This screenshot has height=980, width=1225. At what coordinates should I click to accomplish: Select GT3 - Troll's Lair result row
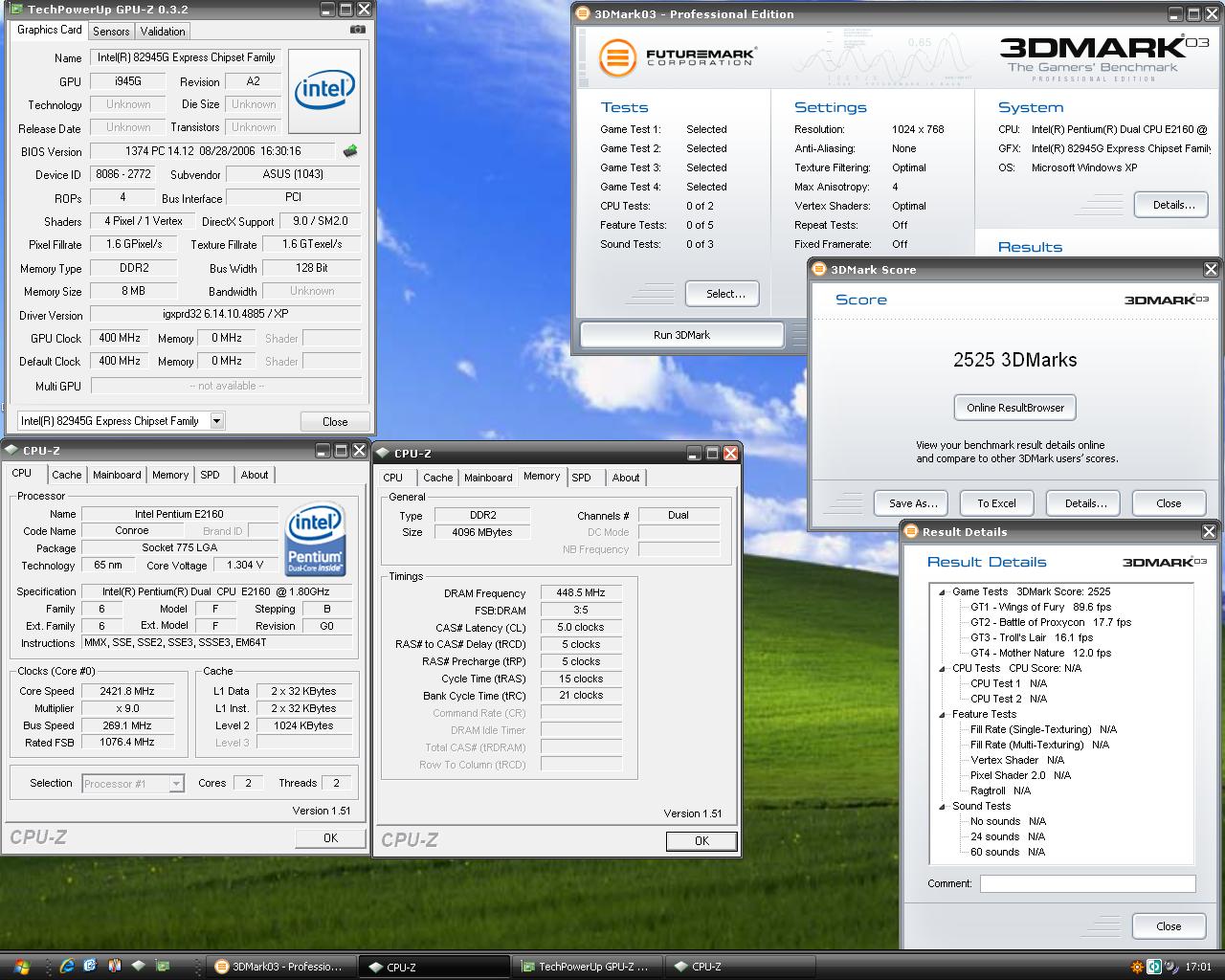click(x=1031, y=637)
